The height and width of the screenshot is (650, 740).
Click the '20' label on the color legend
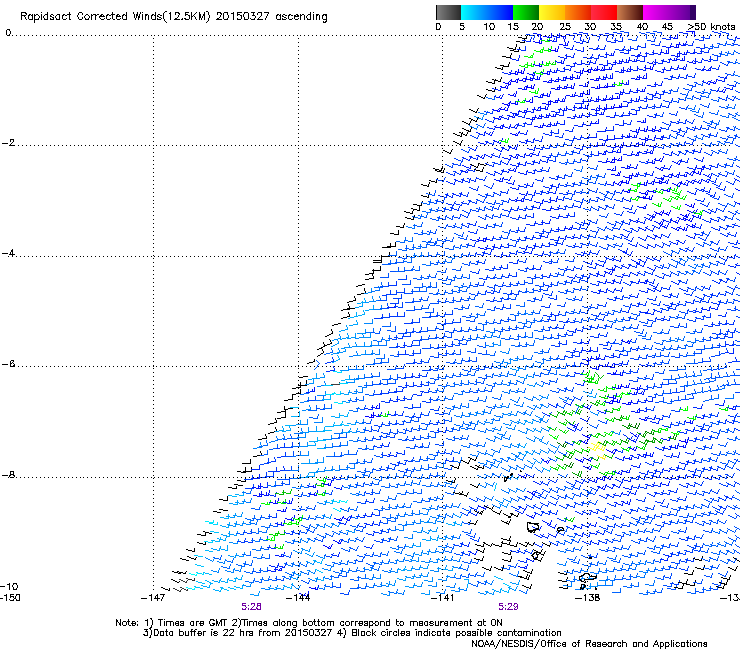pos(537,27)
